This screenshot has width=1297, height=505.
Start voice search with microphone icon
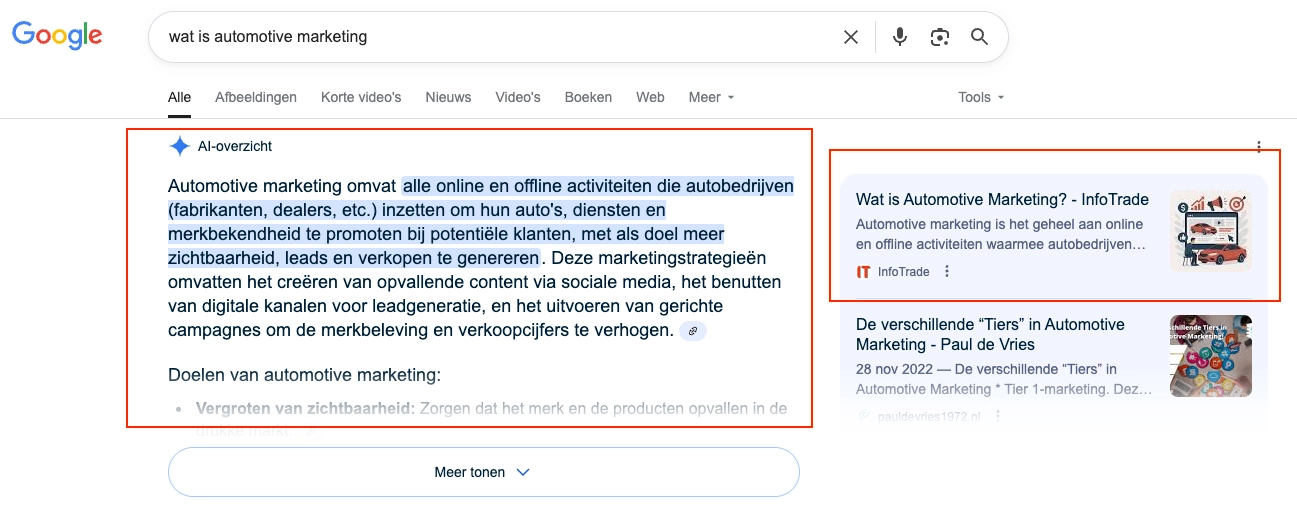click(900, 37)
